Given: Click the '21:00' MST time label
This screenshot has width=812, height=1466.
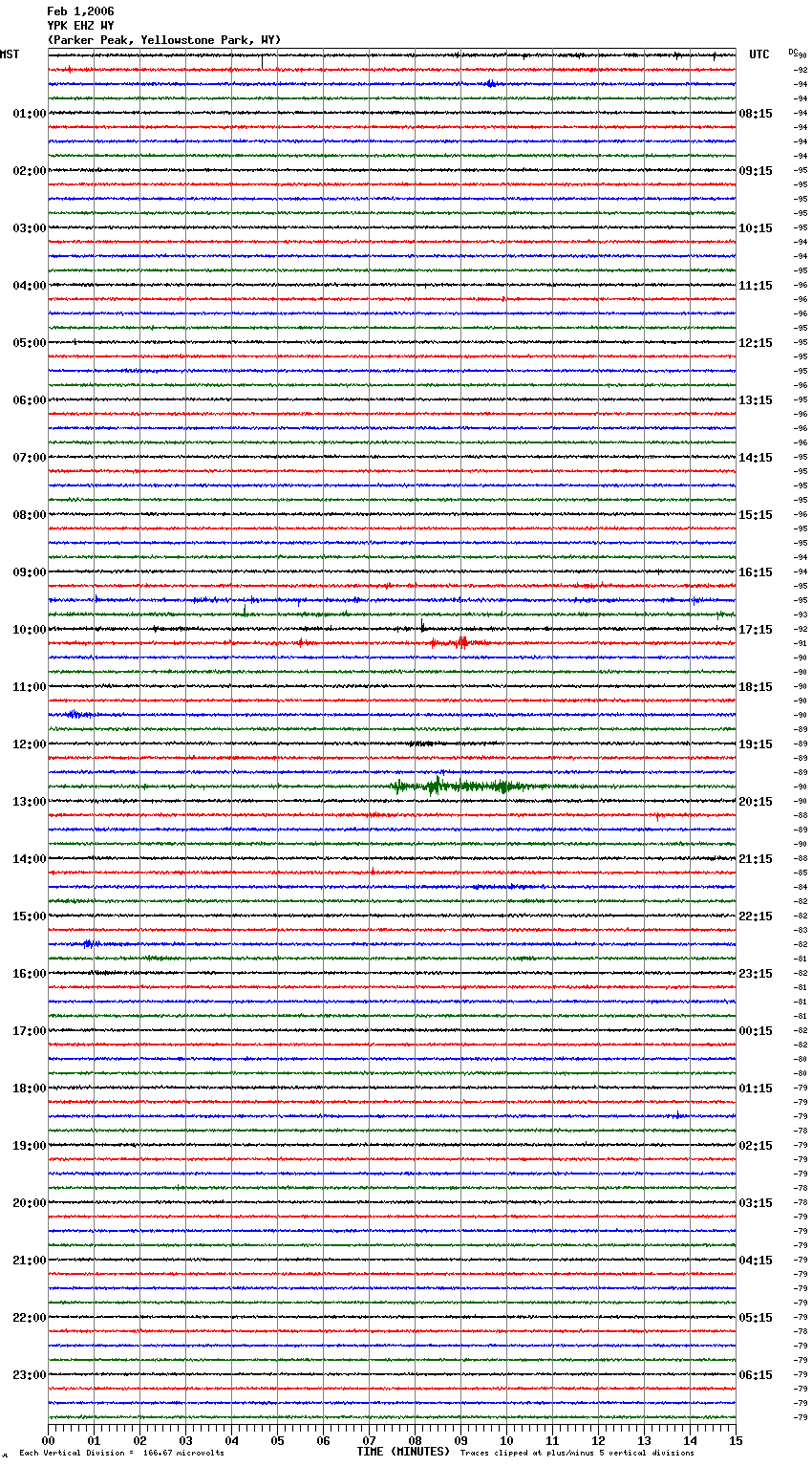Looking at the screenshot, I should pyautogui.click(x=30, y=1261).
